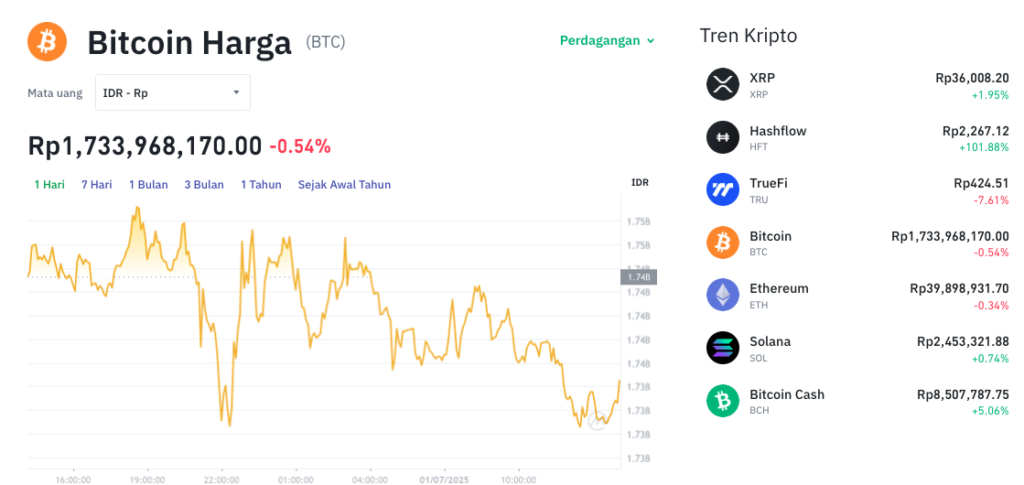Open the Ethereum name link

click(x=779, y=289)
